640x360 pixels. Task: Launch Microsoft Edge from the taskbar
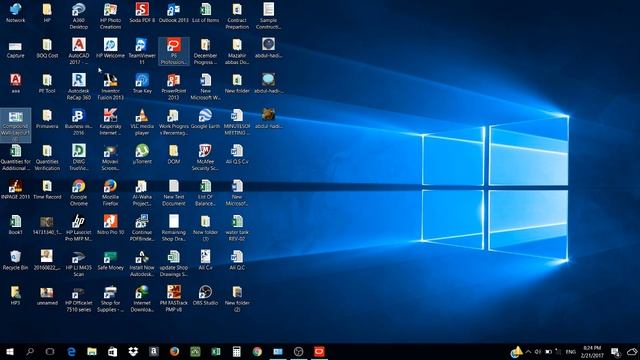click(x=71, y=351)
